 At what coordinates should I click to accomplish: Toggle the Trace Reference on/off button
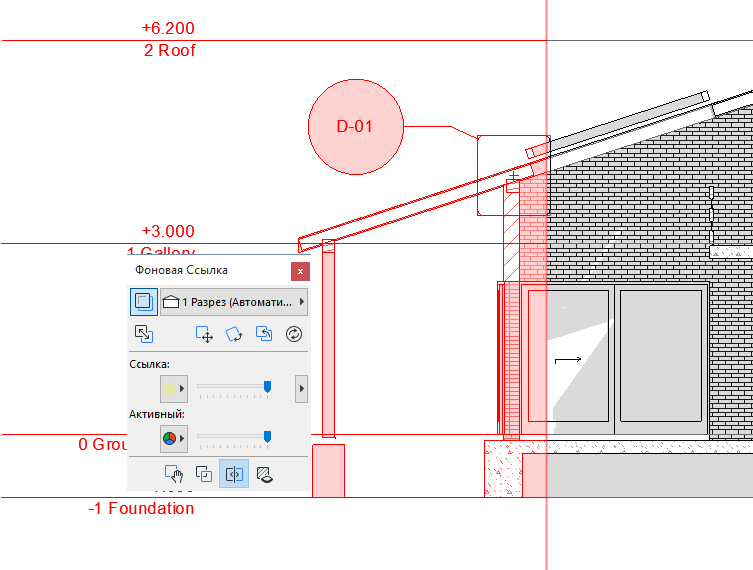click(x=144, y=302)
